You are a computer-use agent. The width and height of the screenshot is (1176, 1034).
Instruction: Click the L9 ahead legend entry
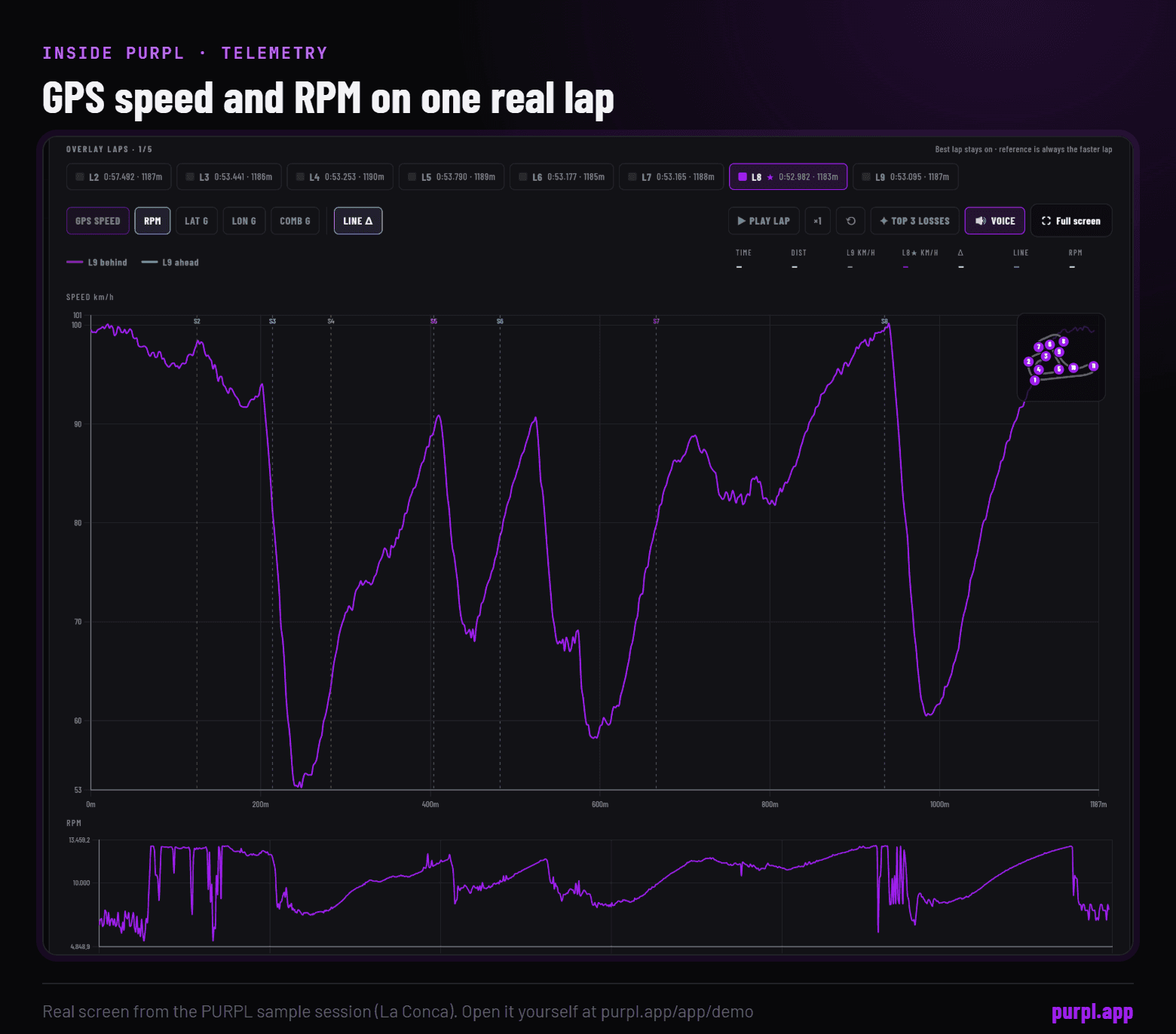pyautogui.click(x=170, y=262)
